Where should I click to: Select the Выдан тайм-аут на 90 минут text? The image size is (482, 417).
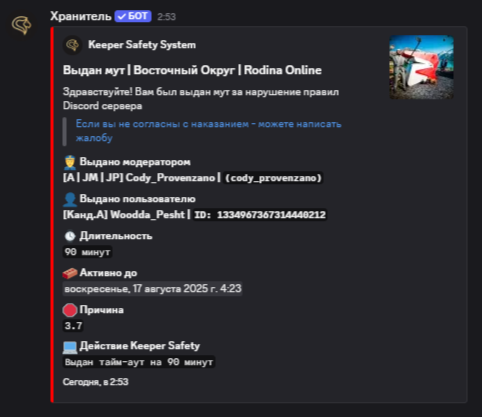click(x=139, y=362)
